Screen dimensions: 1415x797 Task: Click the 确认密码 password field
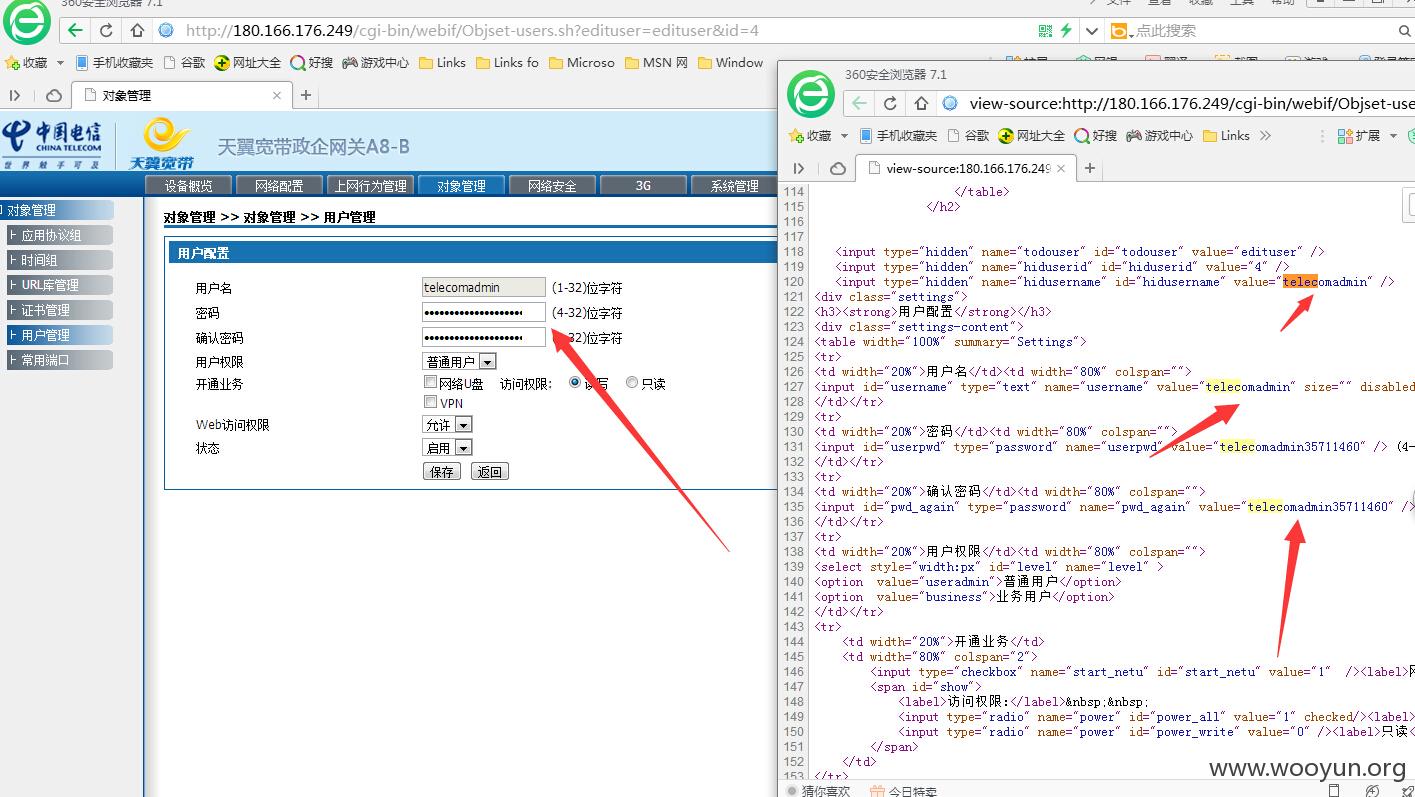pyautogui.click(x=484, y=337)
